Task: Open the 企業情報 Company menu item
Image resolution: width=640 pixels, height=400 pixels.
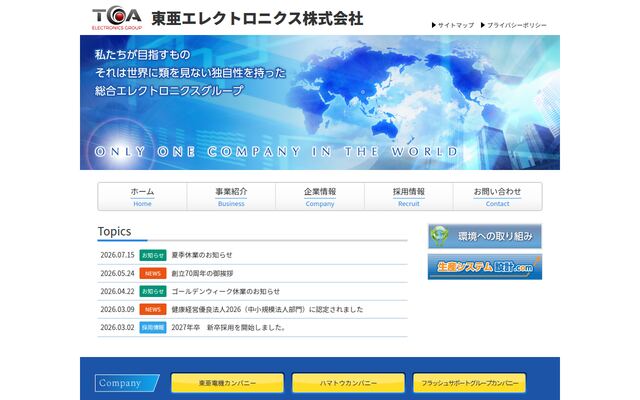Action: coord(320,197)
